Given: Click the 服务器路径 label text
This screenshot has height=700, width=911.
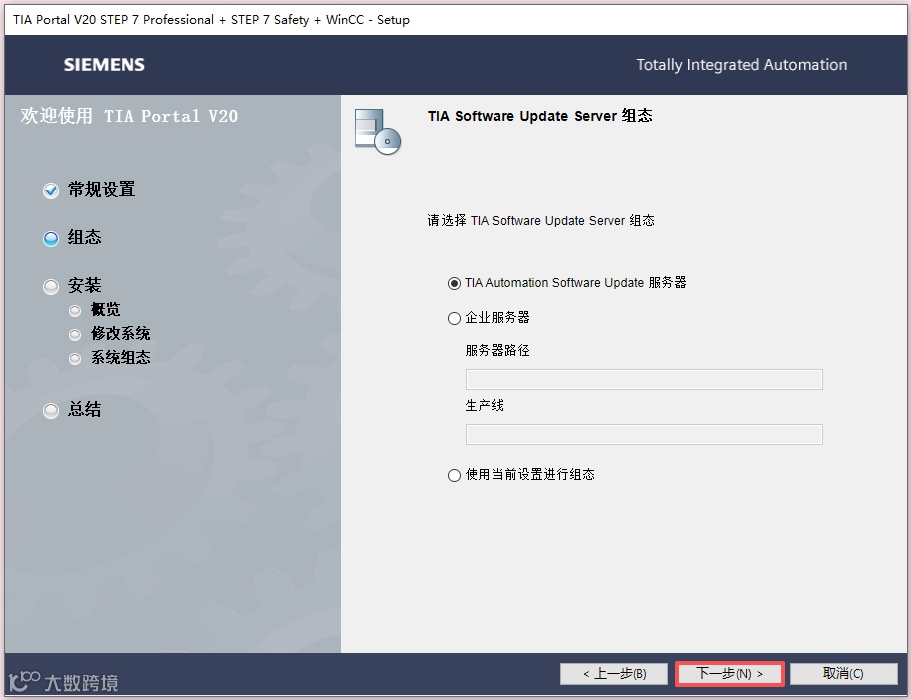Looking at the screenshot, I should tap(497, 350).
